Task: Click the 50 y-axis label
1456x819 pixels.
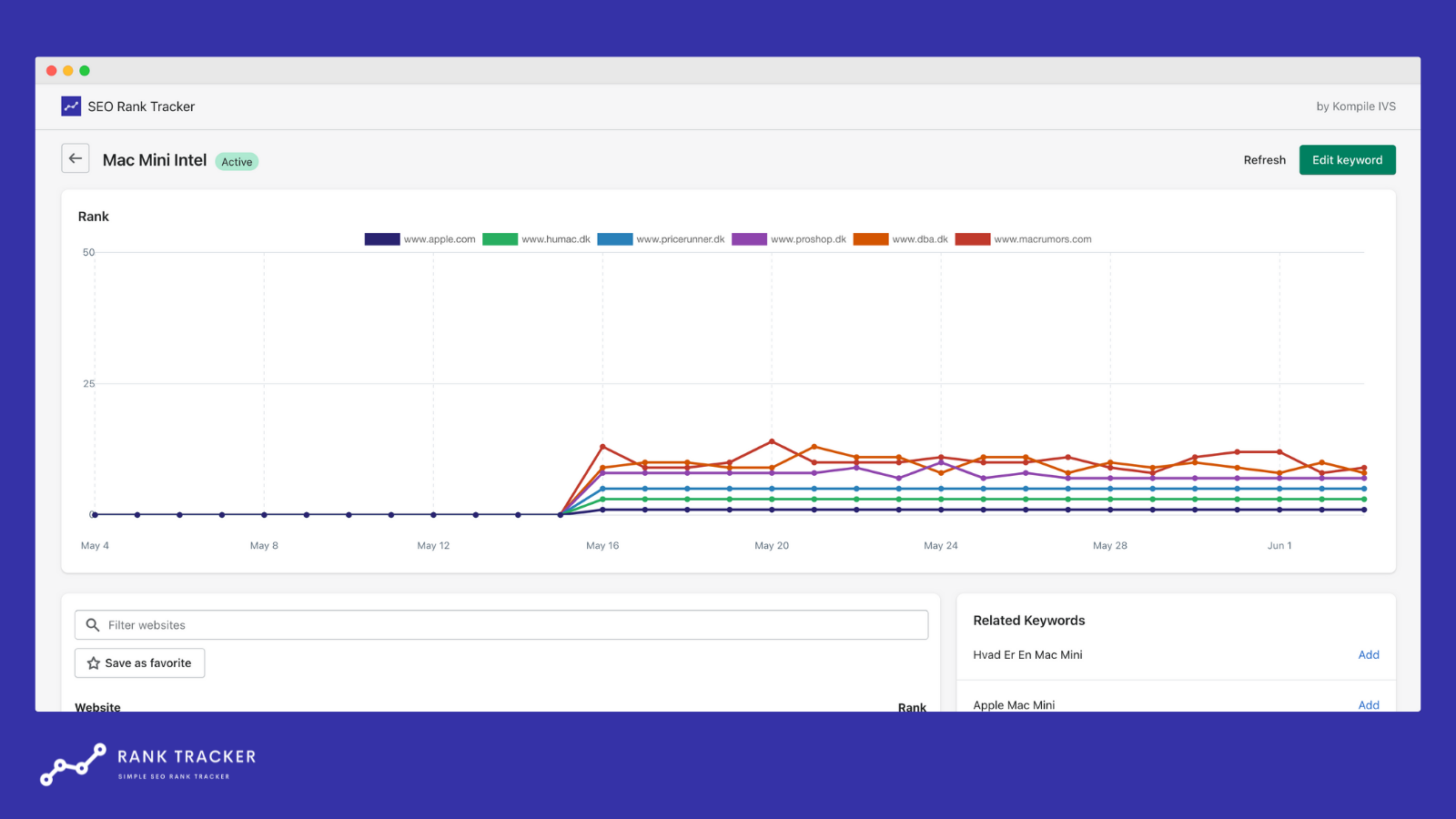Action: (x=88, y=252)
